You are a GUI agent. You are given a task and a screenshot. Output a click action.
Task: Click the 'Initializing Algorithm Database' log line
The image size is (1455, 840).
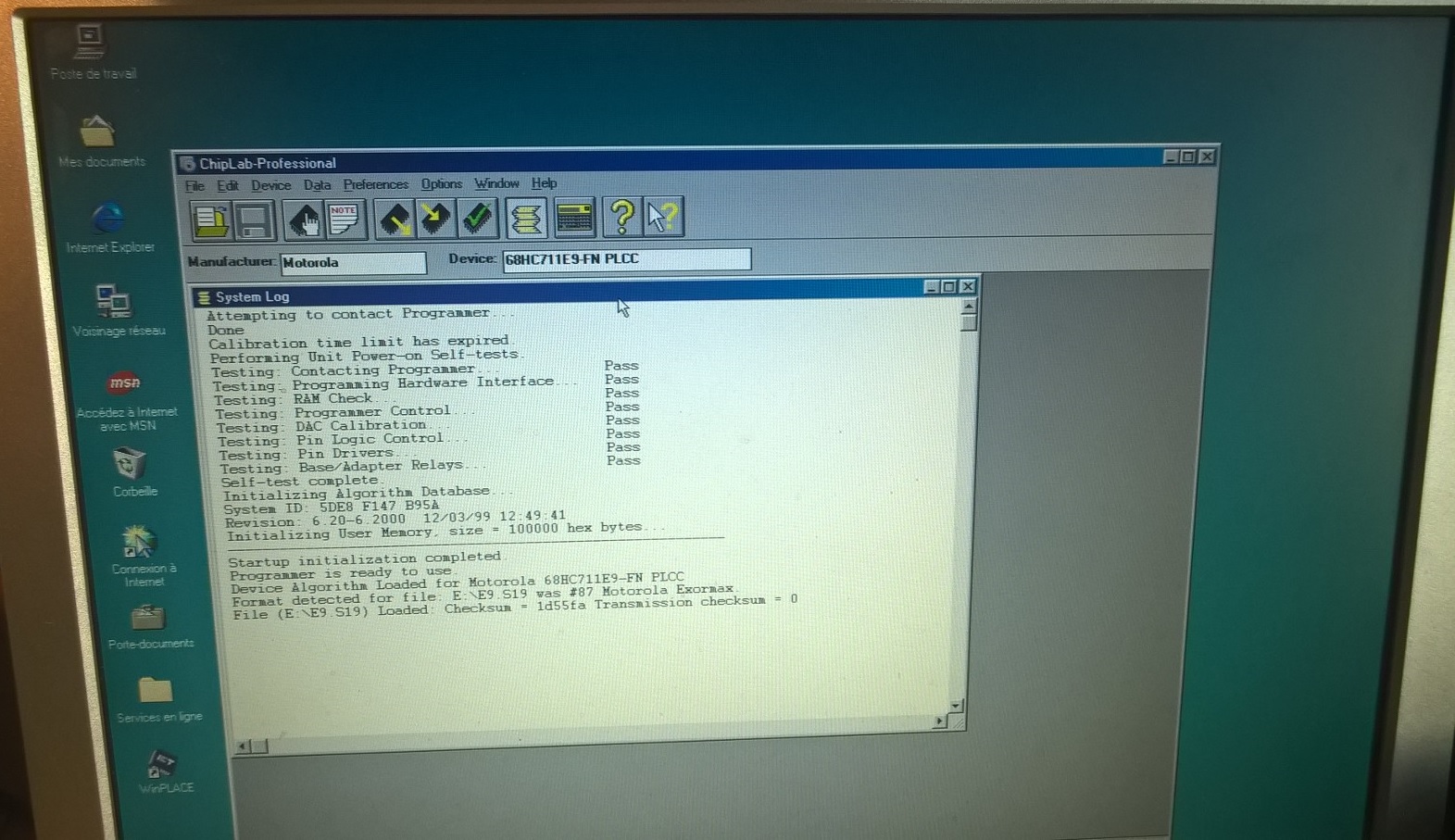tap(368, 494)
